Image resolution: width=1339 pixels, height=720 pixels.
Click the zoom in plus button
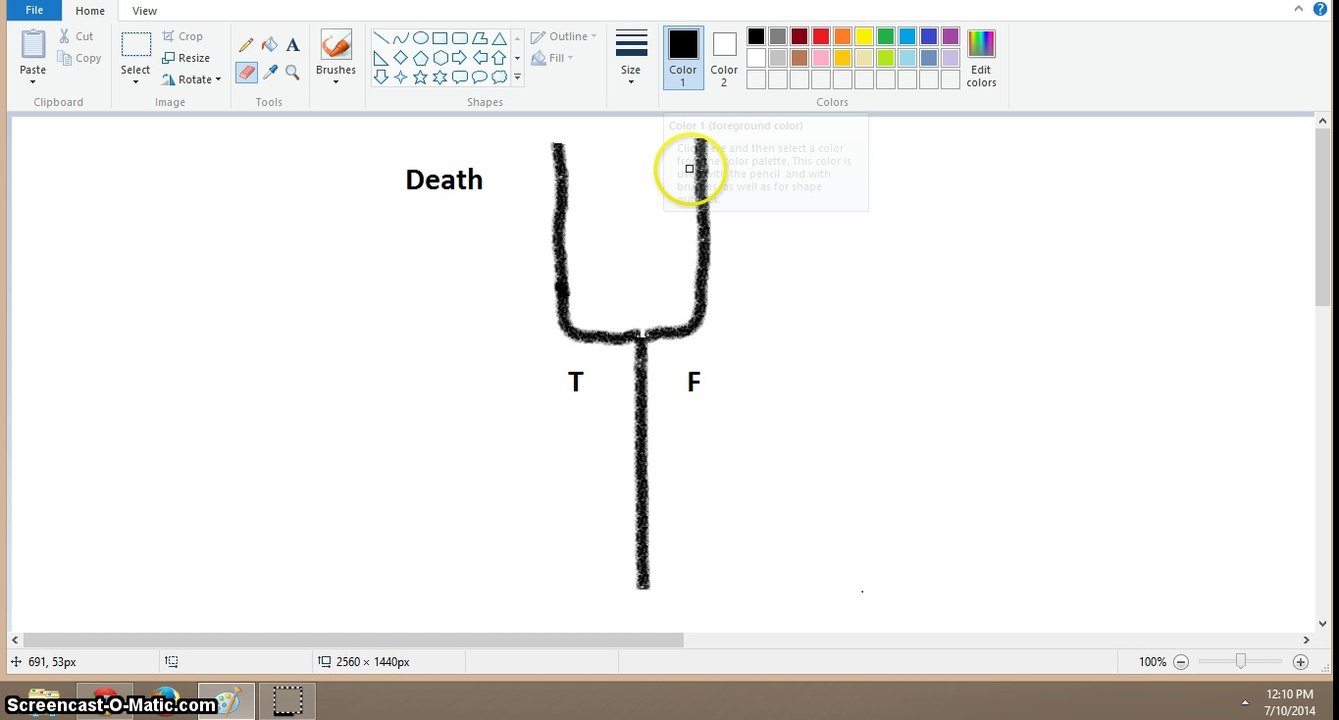[1300, 662]
